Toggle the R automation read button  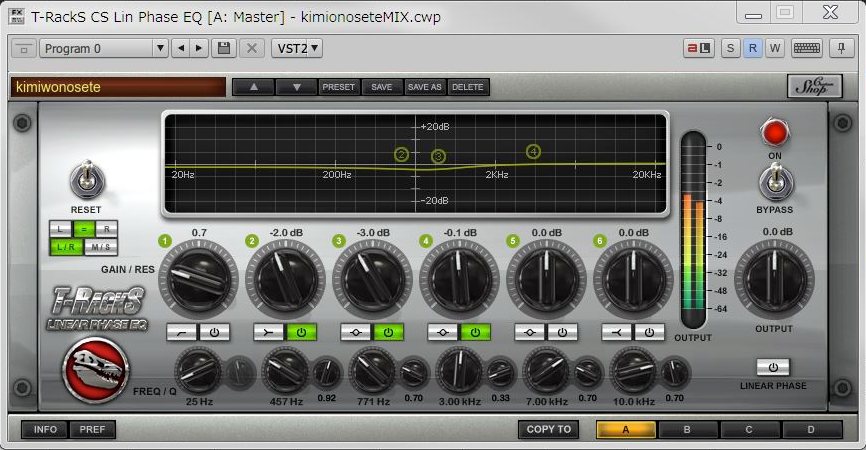pos(752,49)
